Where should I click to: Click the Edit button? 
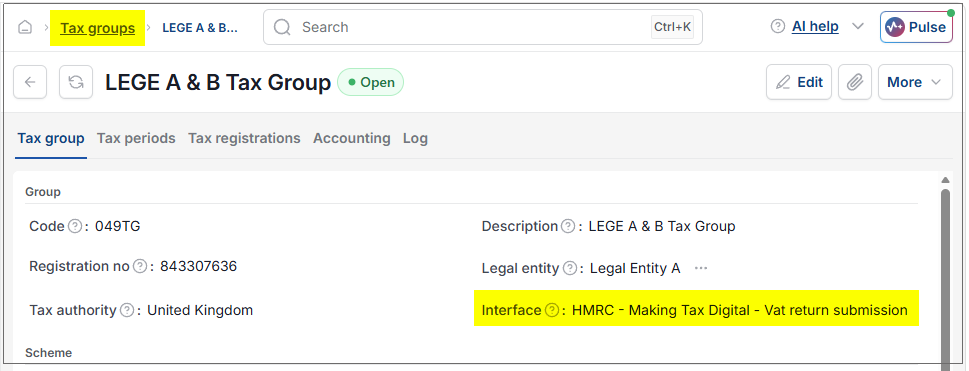tap(799, 82)
